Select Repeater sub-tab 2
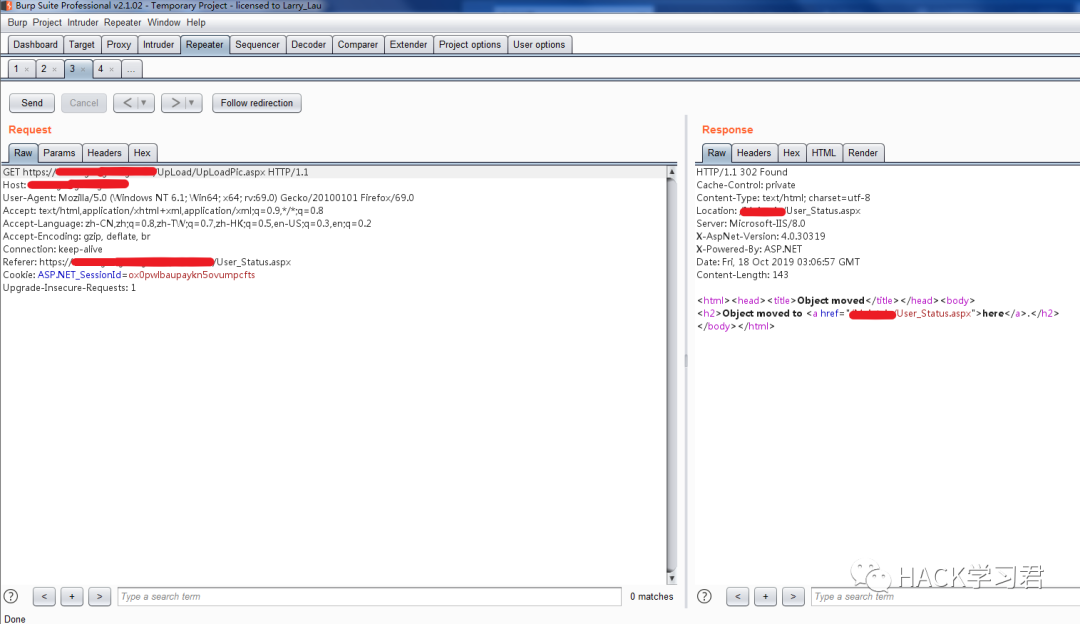Viewport: 1080px width, 624px height. (x=44, y=69)
